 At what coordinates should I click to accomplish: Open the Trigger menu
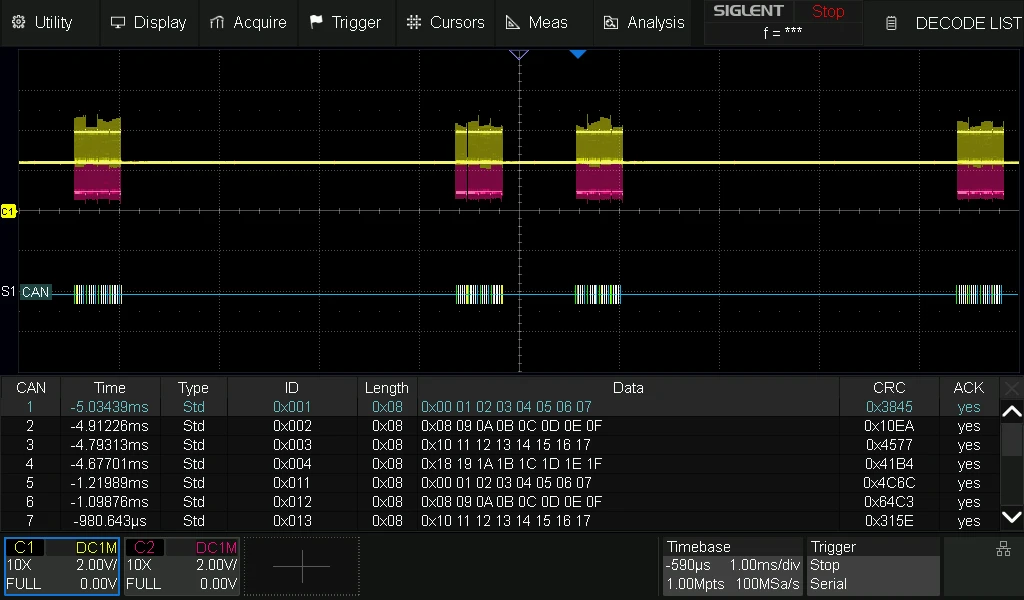tap(344, 23)
